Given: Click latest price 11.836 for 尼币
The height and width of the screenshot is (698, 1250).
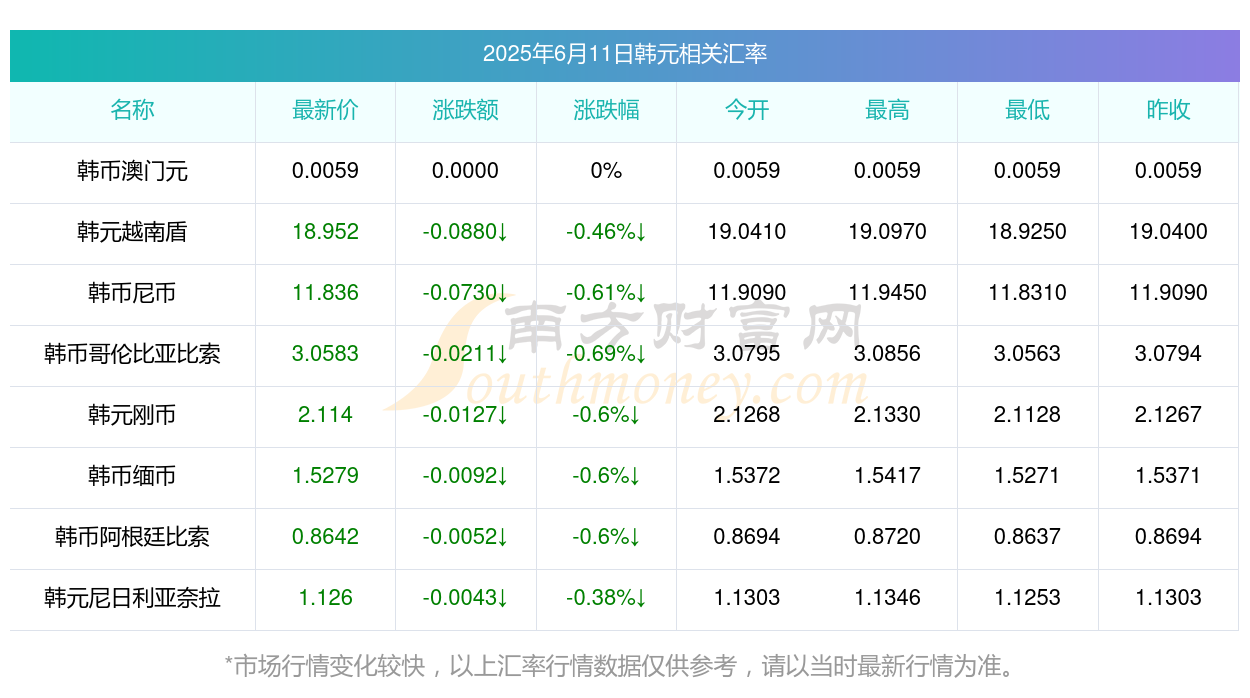Looking at the screenshot, I should tap(325, 293).
